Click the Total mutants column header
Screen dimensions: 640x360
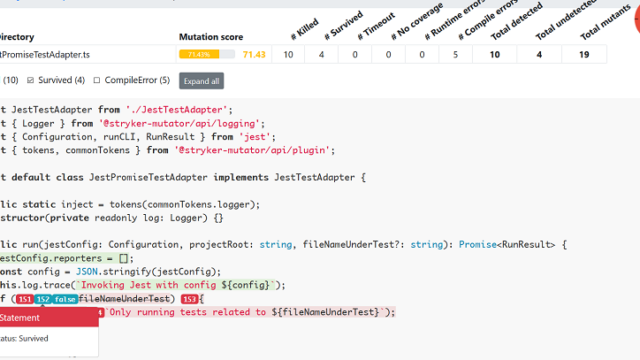coord(606,23)
